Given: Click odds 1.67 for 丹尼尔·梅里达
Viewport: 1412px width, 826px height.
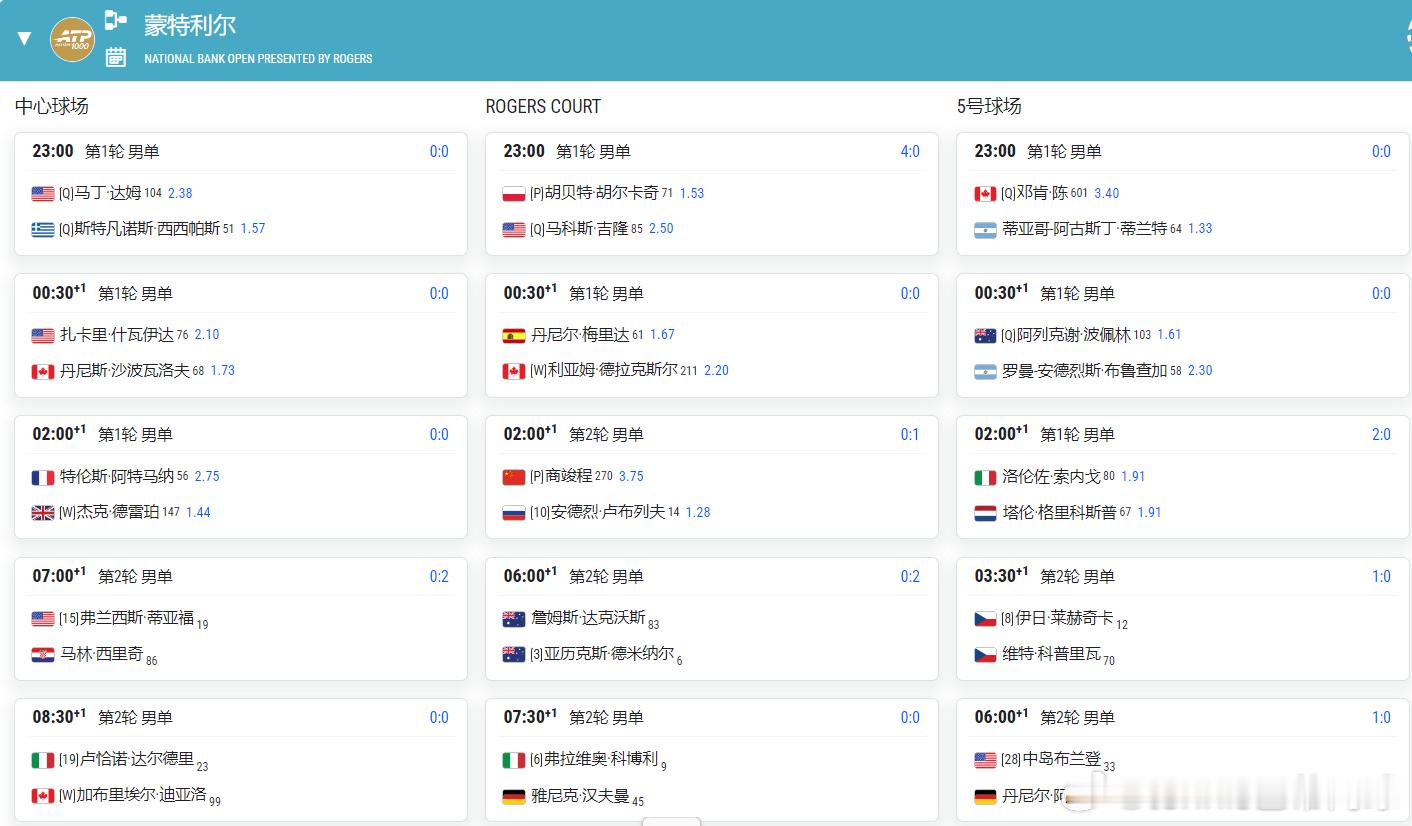Looking at the screenshot, I should point(663,335).
